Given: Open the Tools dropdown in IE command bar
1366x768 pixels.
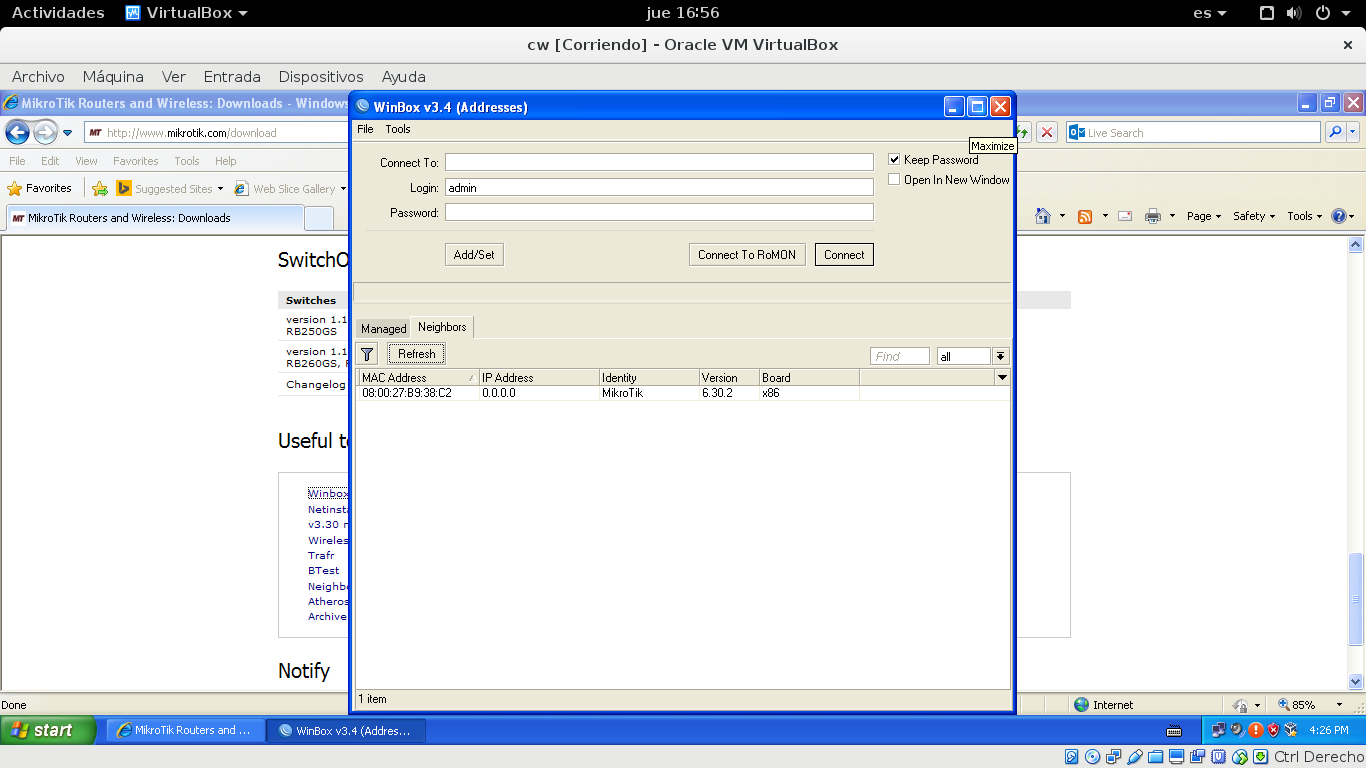Looking at the screenshot, I should point(1305,216).
